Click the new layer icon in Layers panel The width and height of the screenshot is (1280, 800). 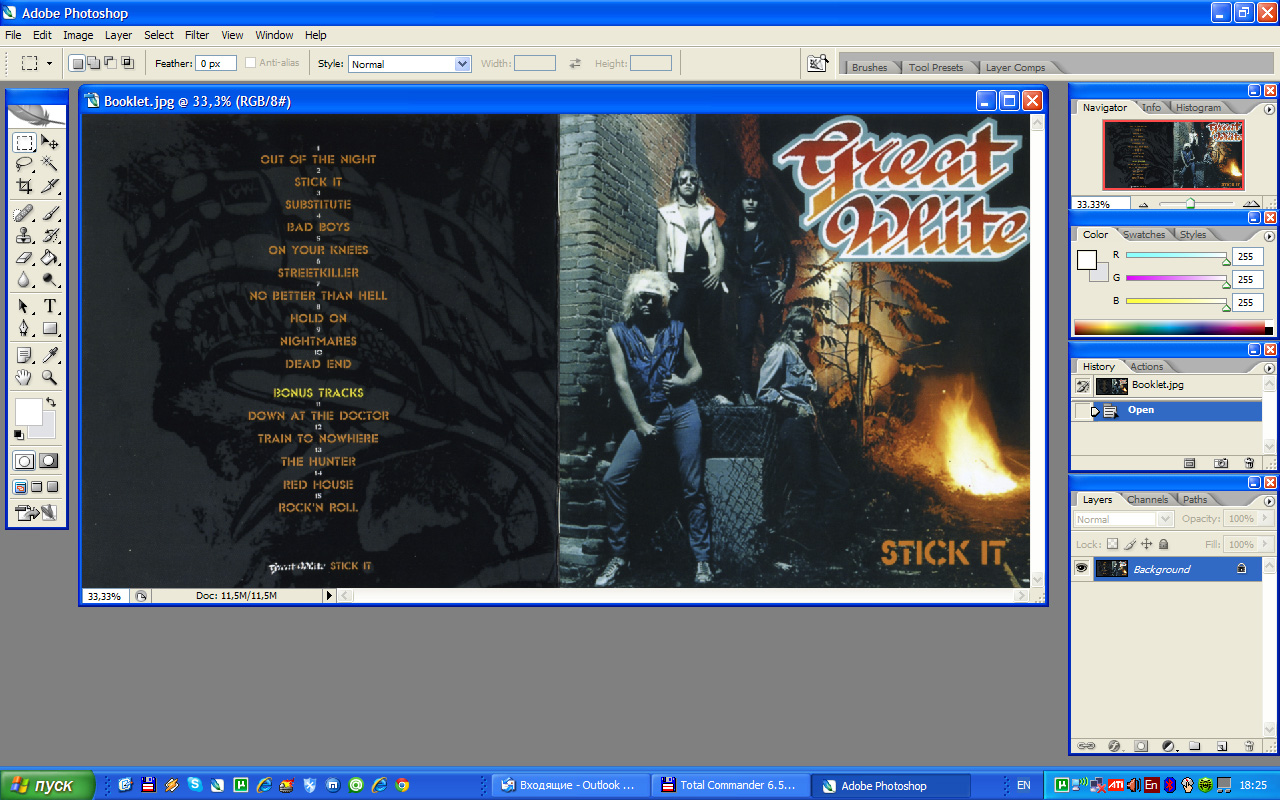coord(1221,746)
